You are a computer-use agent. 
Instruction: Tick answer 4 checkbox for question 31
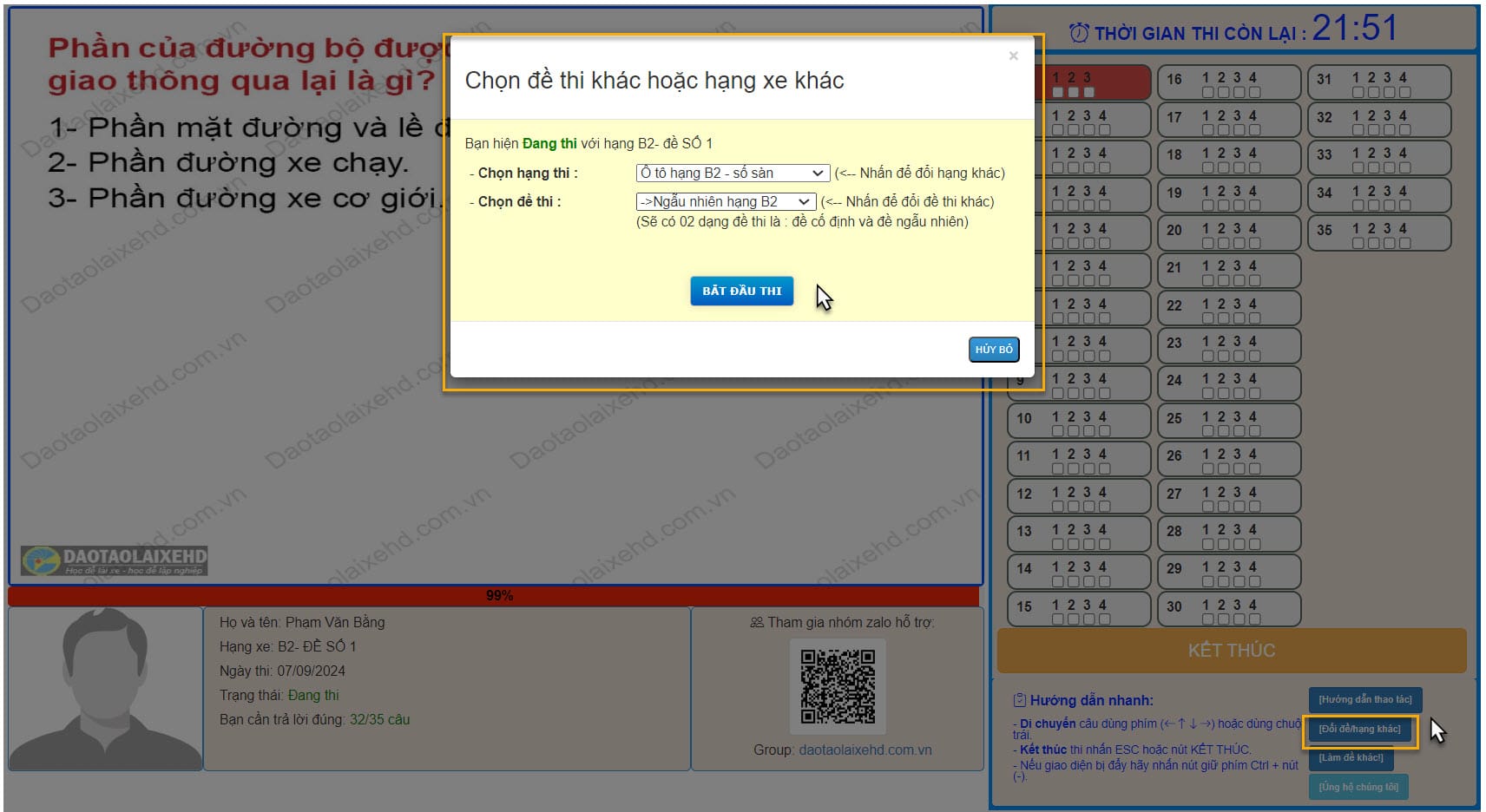click(1404, 93)
